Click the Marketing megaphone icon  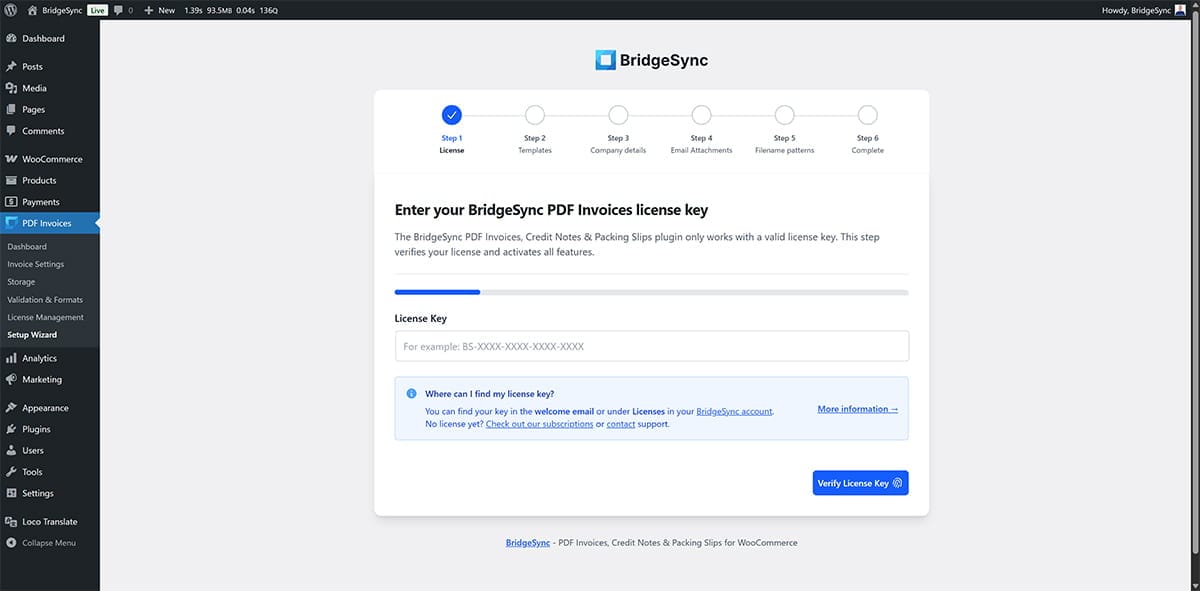point(11,380)
